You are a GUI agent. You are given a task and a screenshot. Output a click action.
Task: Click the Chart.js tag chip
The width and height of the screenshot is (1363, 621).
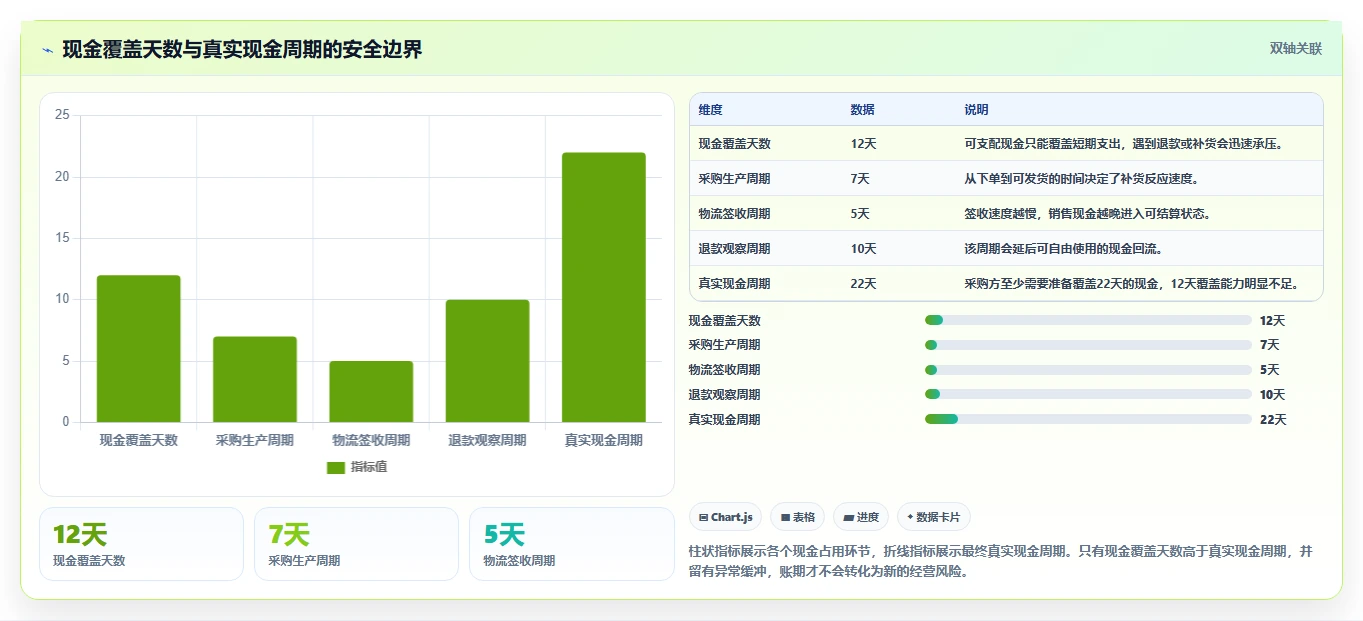click(725, 517)
